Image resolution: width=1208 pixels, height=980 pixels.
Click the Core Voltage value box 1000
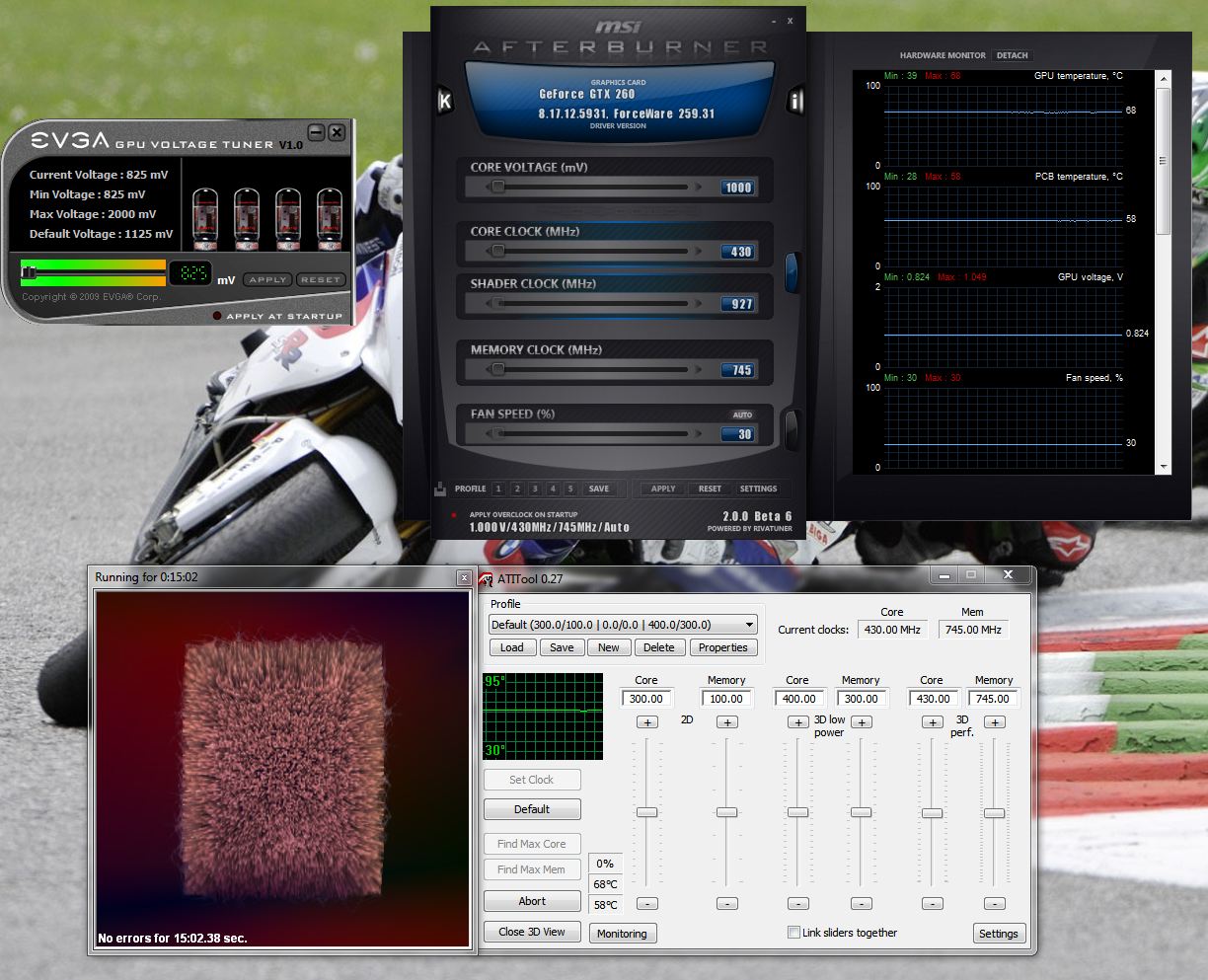(x=737, y=188)
